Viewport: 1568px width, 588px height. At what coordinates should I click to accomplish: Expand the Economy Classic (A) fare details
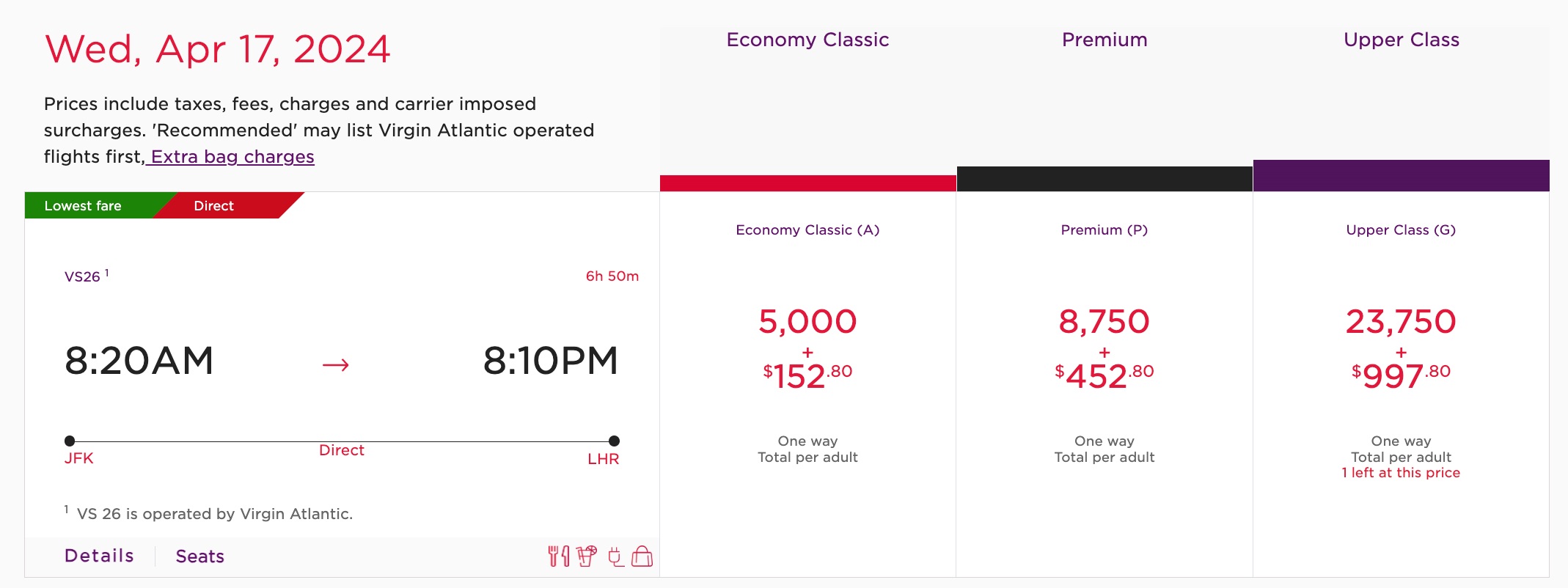click(x=807, y=229)
